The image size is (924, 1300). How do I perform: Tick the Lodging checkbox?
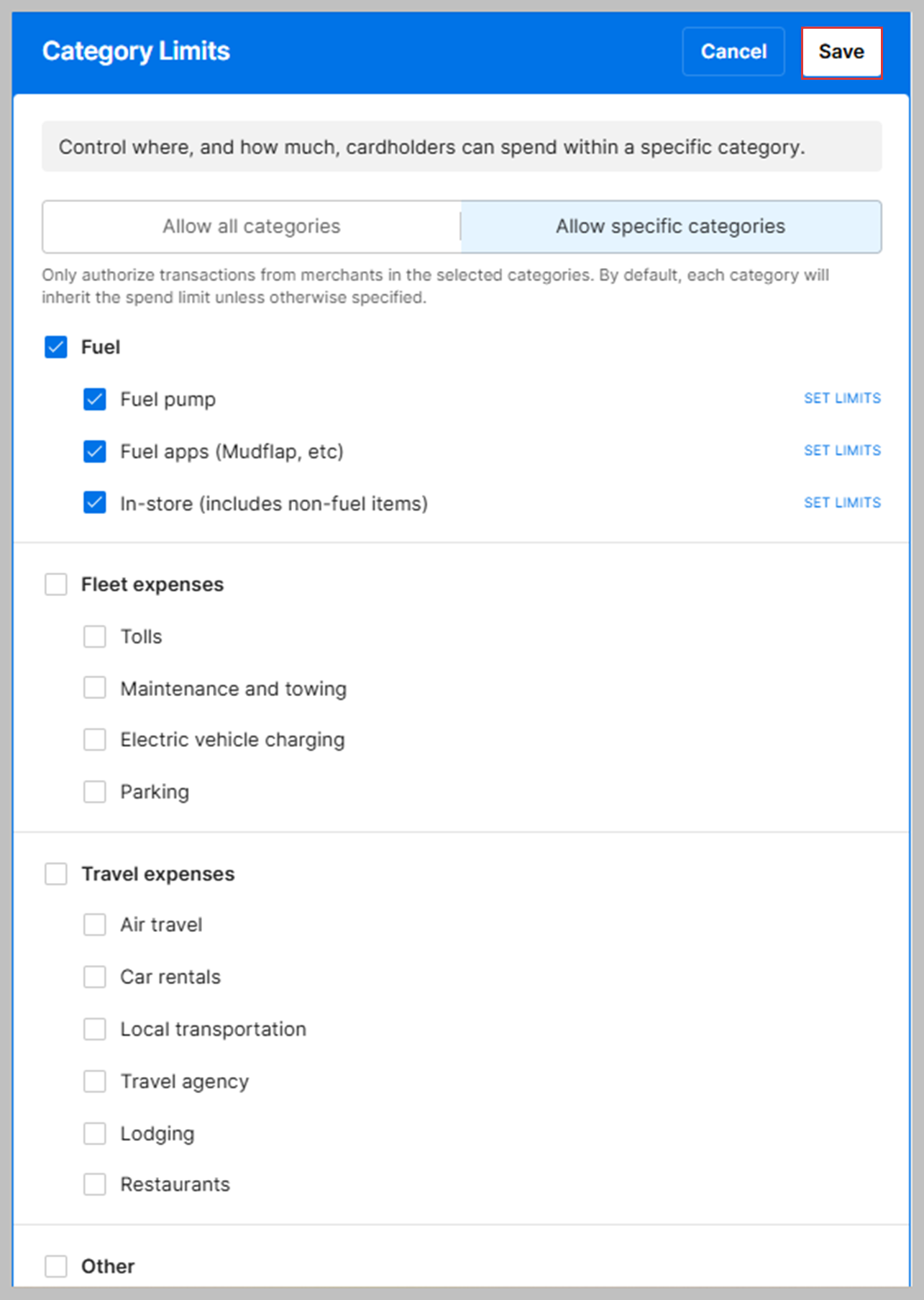click(95, 1134)
